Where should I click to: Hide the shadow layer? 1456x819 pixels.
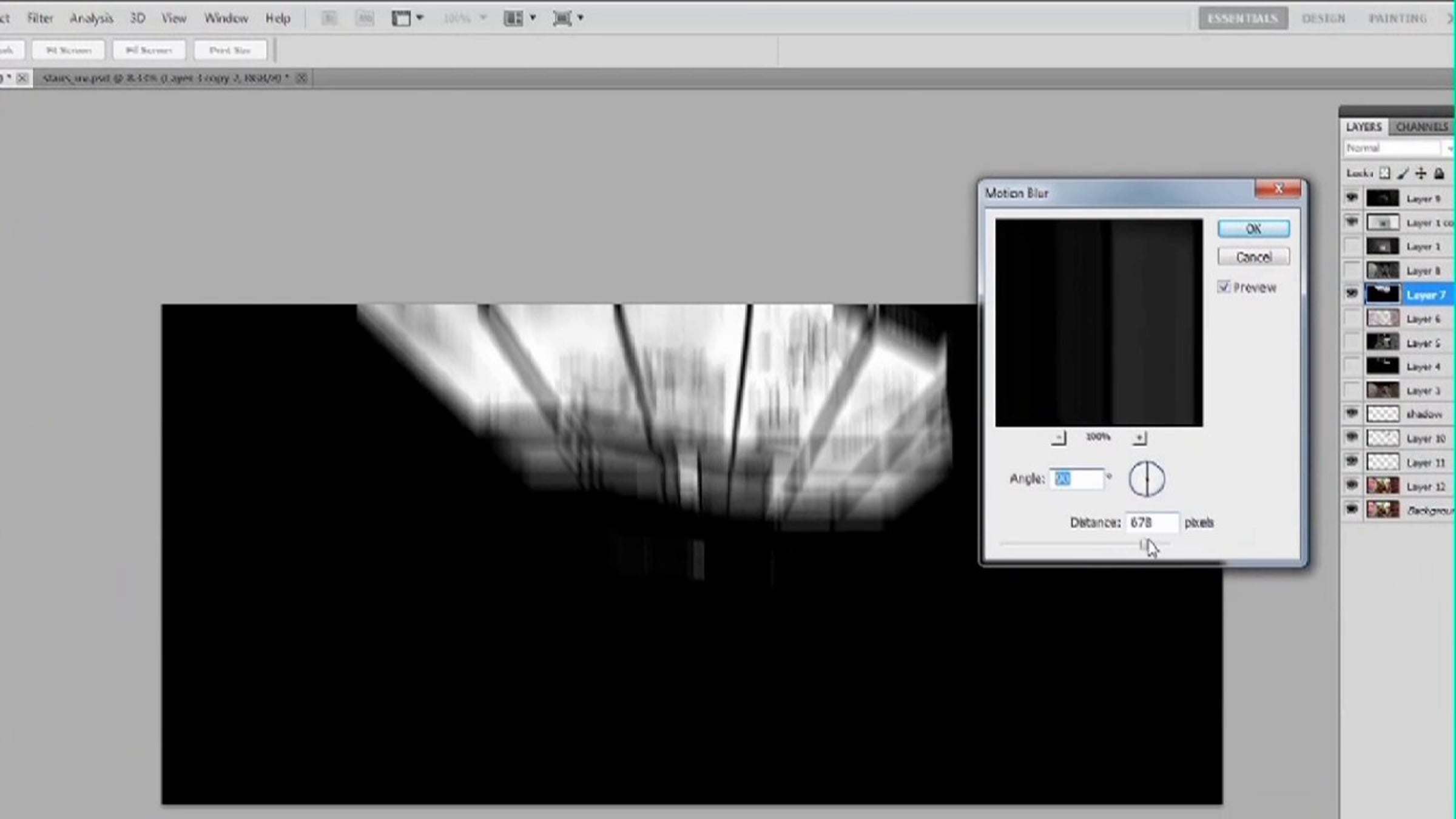[x=1352, y=414]
